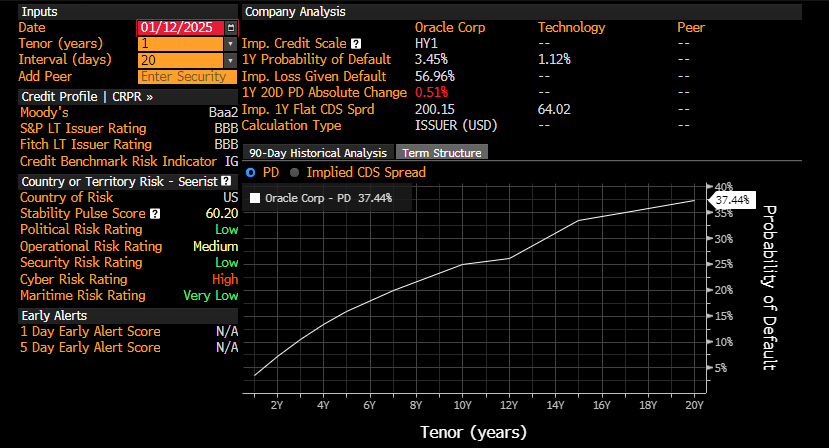The image size is (829, 448).
Task: Open the help icon next to Stability Pulse Score
Action: 155,214
